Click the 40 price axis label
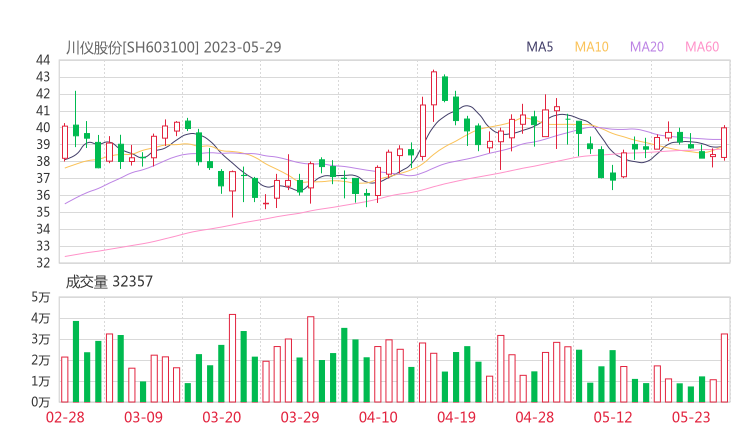 tap(43, 127)
